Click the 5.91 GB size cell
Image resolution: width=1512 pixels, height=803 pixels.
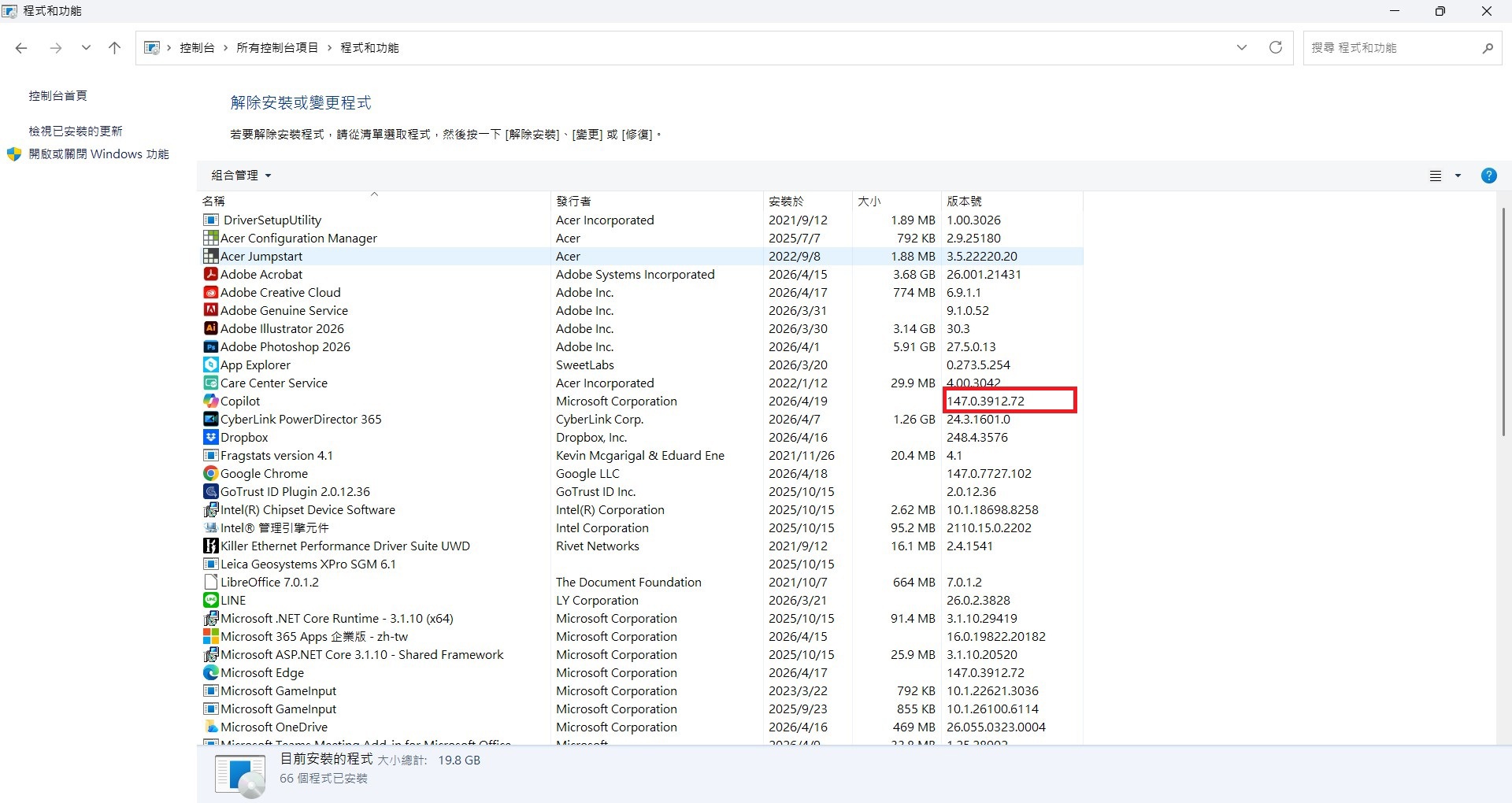[x=913, y=346]
